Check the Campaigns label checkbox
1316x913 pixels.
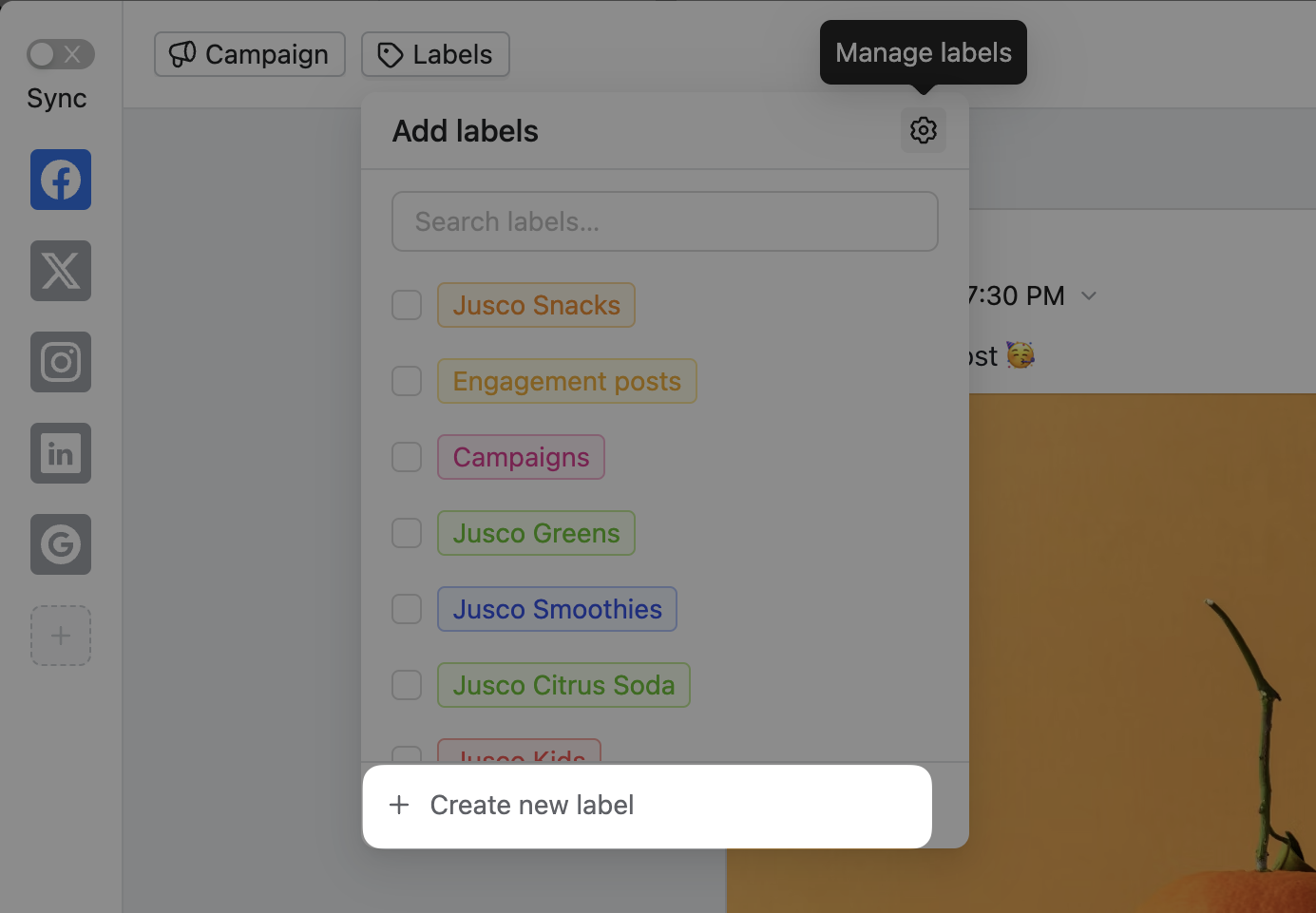pos(407,457)
